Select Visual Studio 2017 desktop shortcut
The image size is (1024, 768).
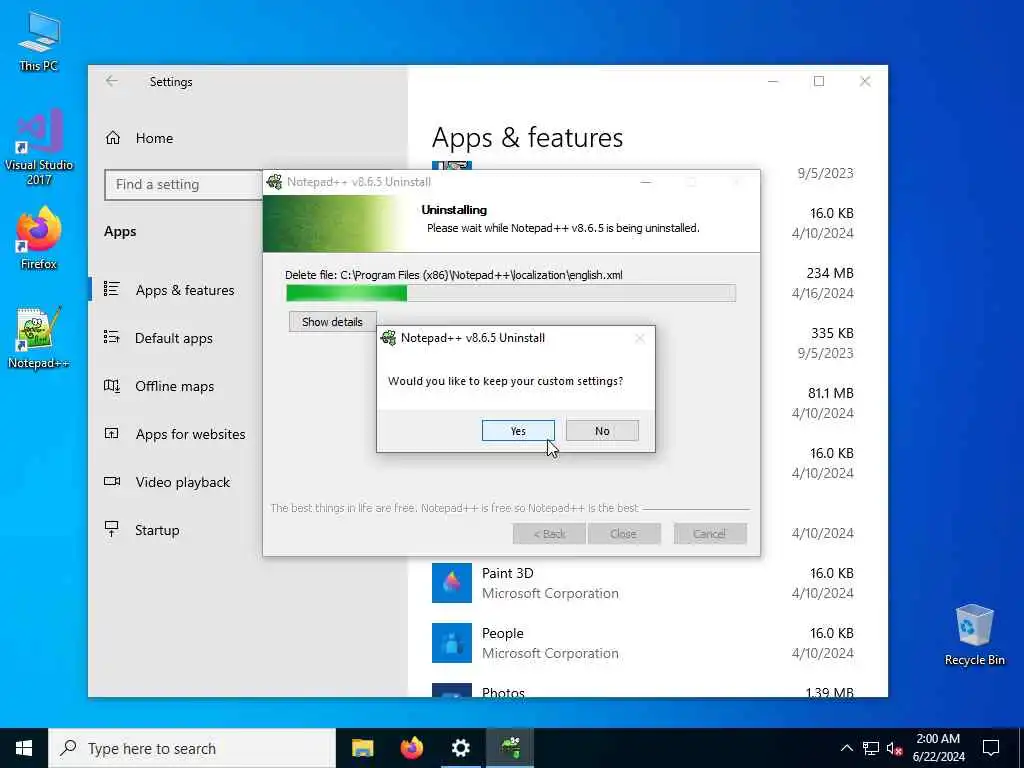coord(39,148)
